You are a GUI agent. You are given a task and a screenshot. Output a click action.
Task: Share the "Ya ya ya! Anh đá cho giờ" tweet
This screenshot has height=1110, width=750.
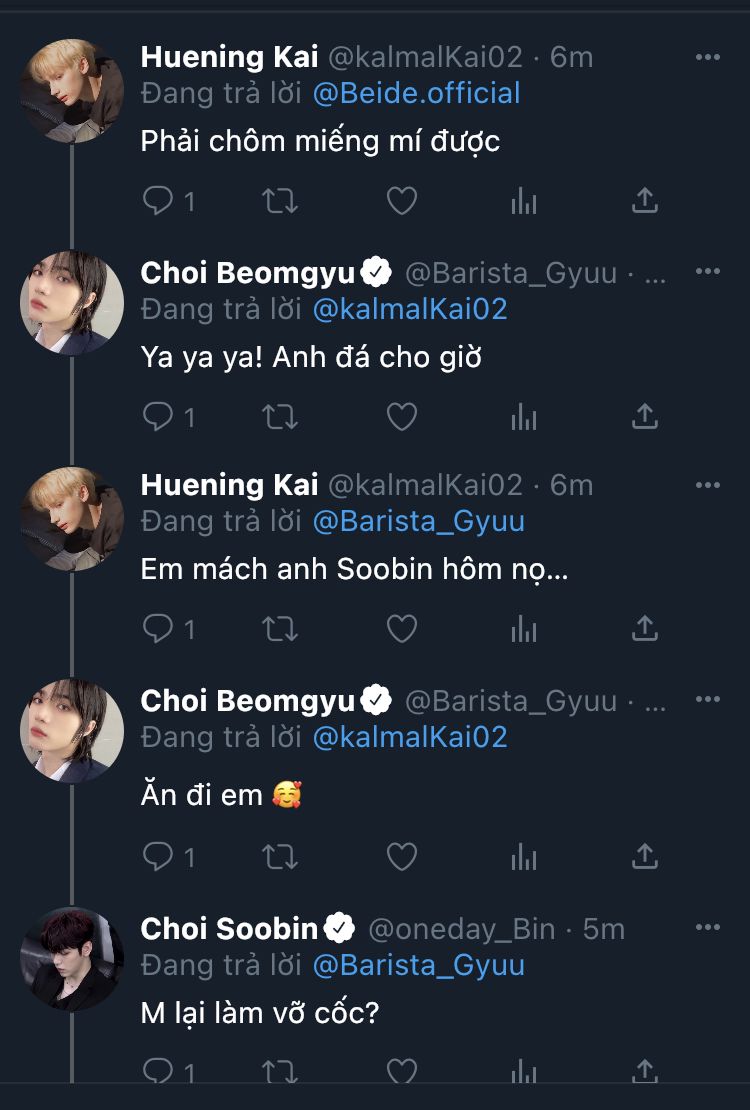pyautogui.click(x=645, y=416)
